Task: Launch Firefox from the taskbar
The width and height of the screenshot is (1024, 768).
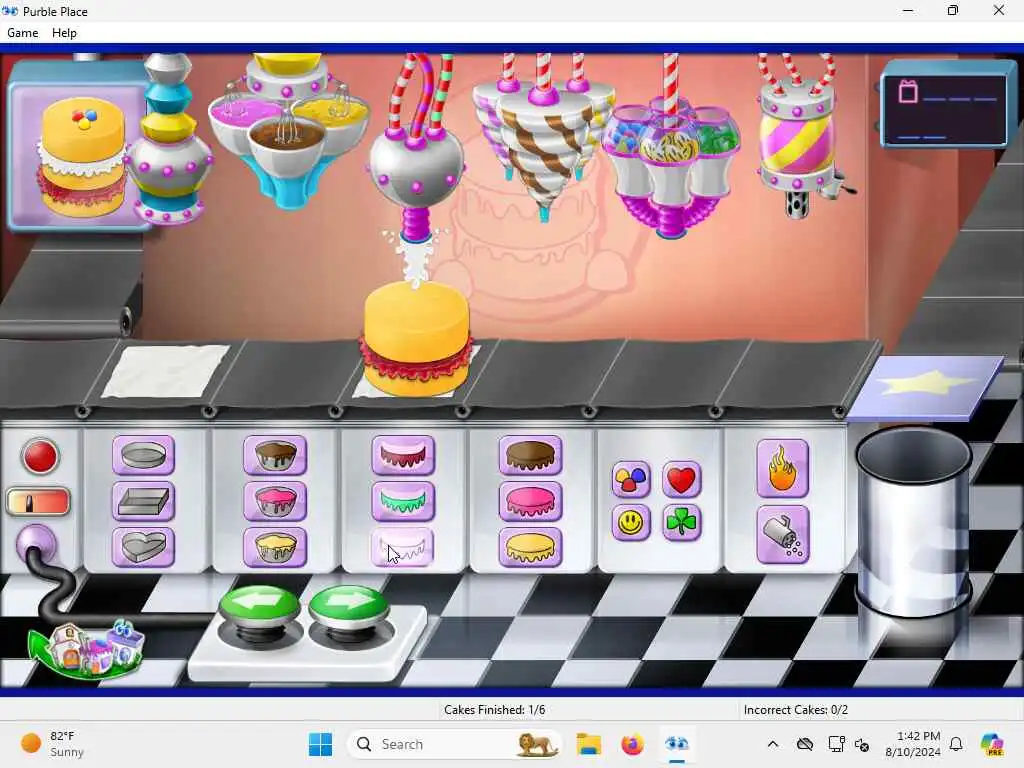Action: click(x=632, y=744)
